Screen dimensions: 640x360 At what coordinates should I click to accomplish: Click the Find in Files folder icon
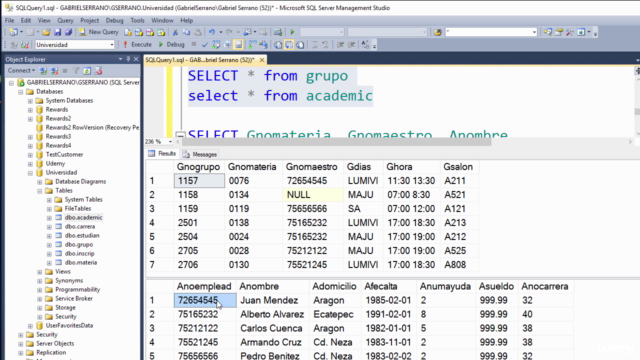click(x=438, y=32)
